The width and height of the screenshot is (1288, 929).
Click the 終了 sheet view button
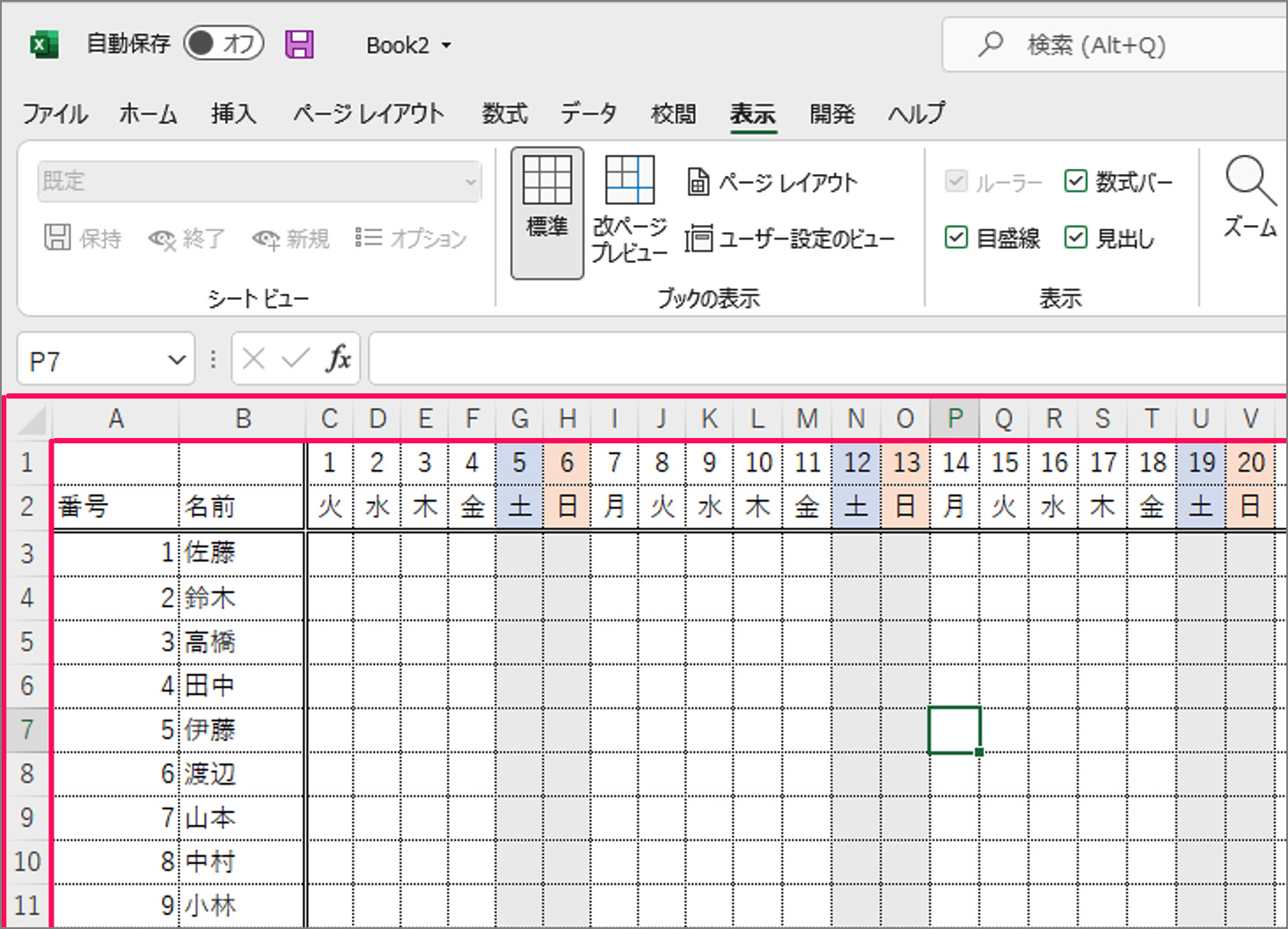tap(187, 238)
